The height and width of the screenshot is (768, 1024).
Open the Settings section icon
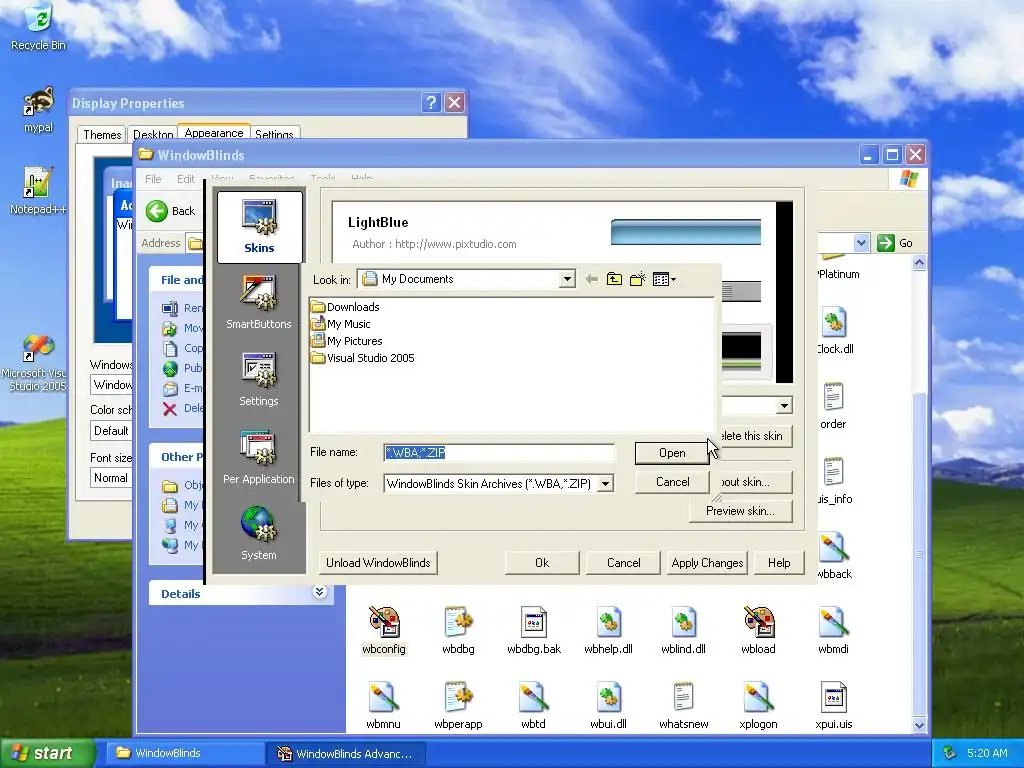[x=259, y=379]
